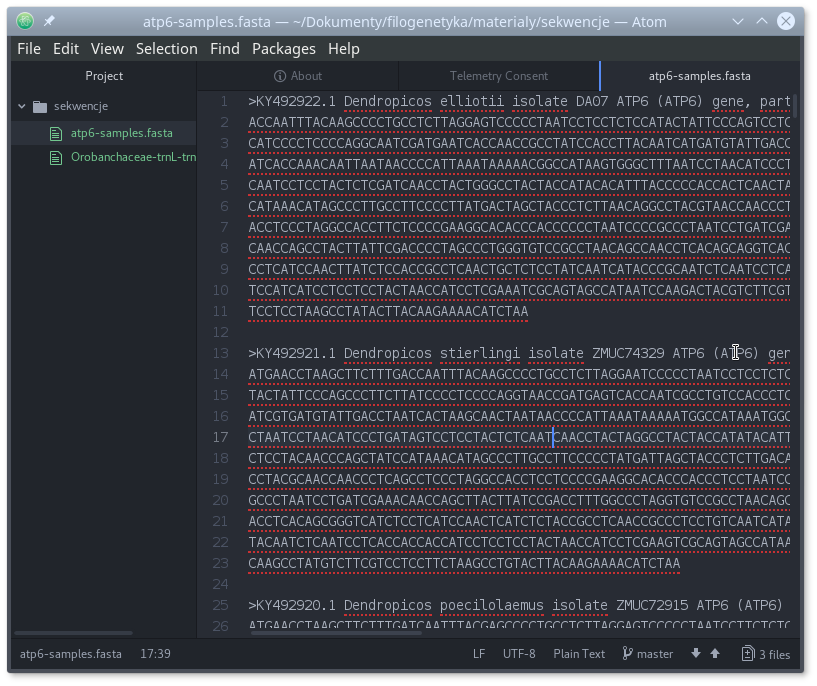The width and height of the screenshot is (817, 686).
Task: Open the Packages menu
Action: coord(283,48)
